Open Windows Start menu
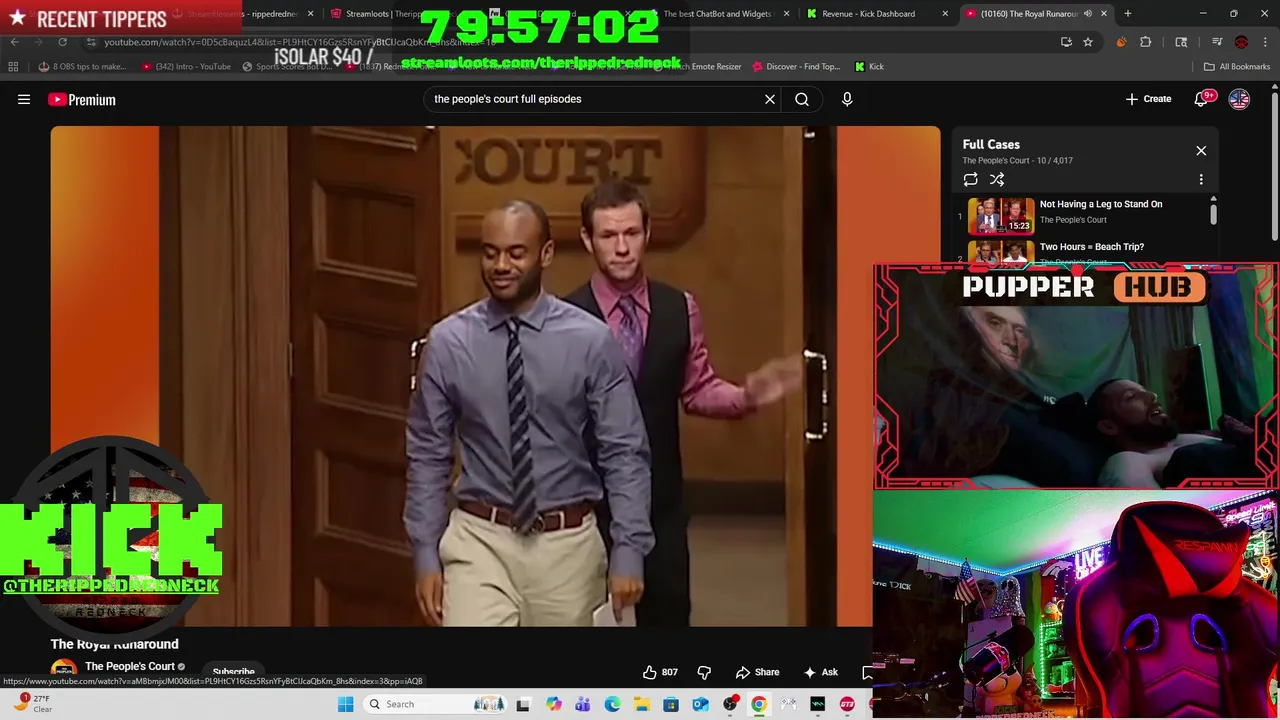The height and width of the screenshot is (720, 1280). point(345,704)
